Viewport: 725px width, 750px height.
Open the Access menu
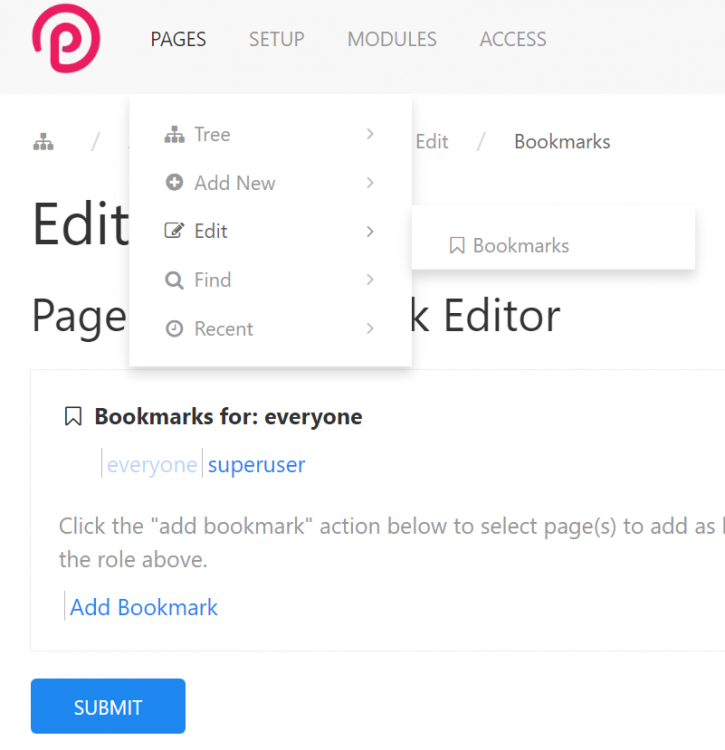point(513,40)
